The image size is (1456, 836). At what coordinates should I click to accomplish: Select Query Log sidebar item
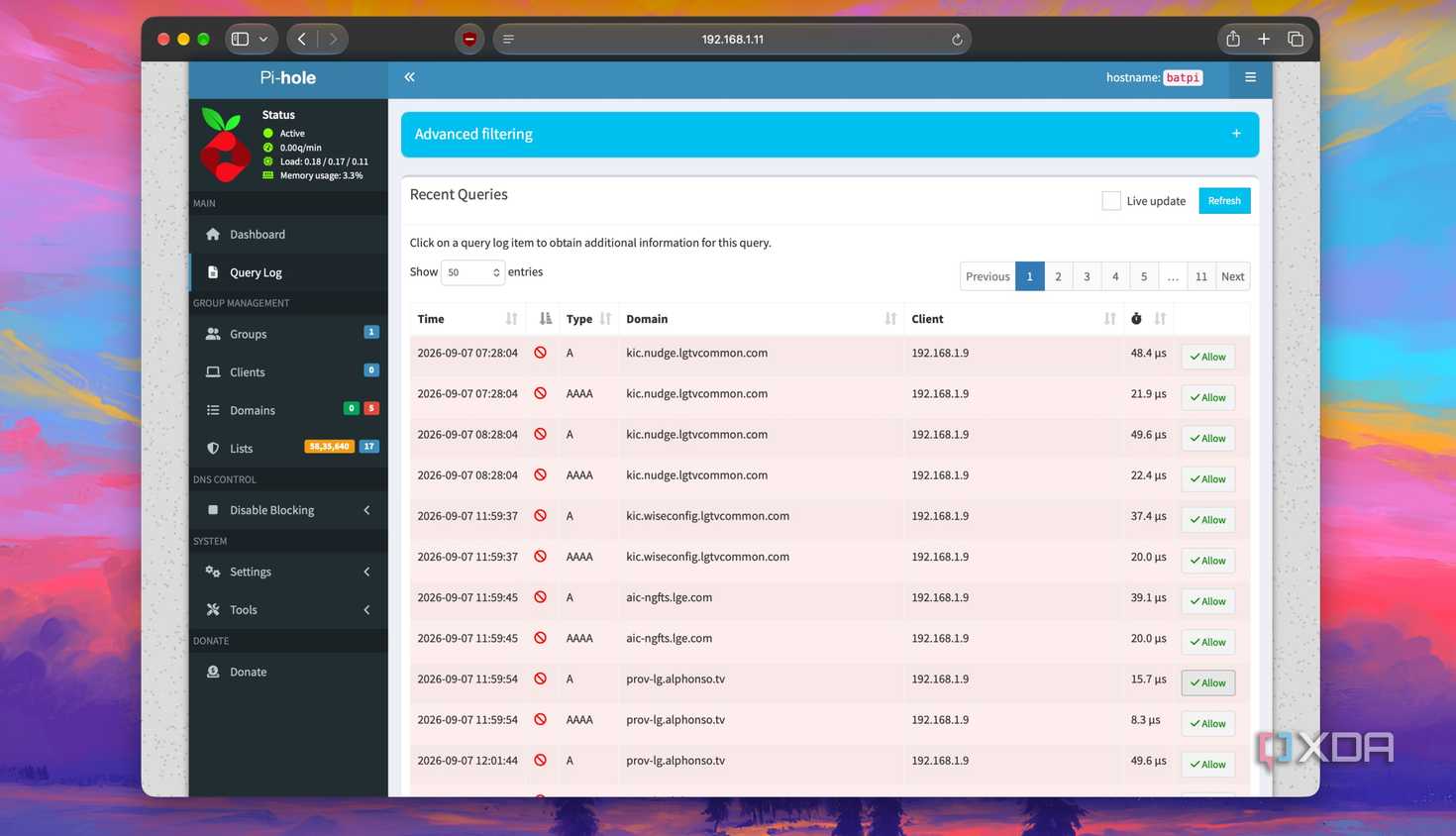pyautogui.click(x=288, y=272)
